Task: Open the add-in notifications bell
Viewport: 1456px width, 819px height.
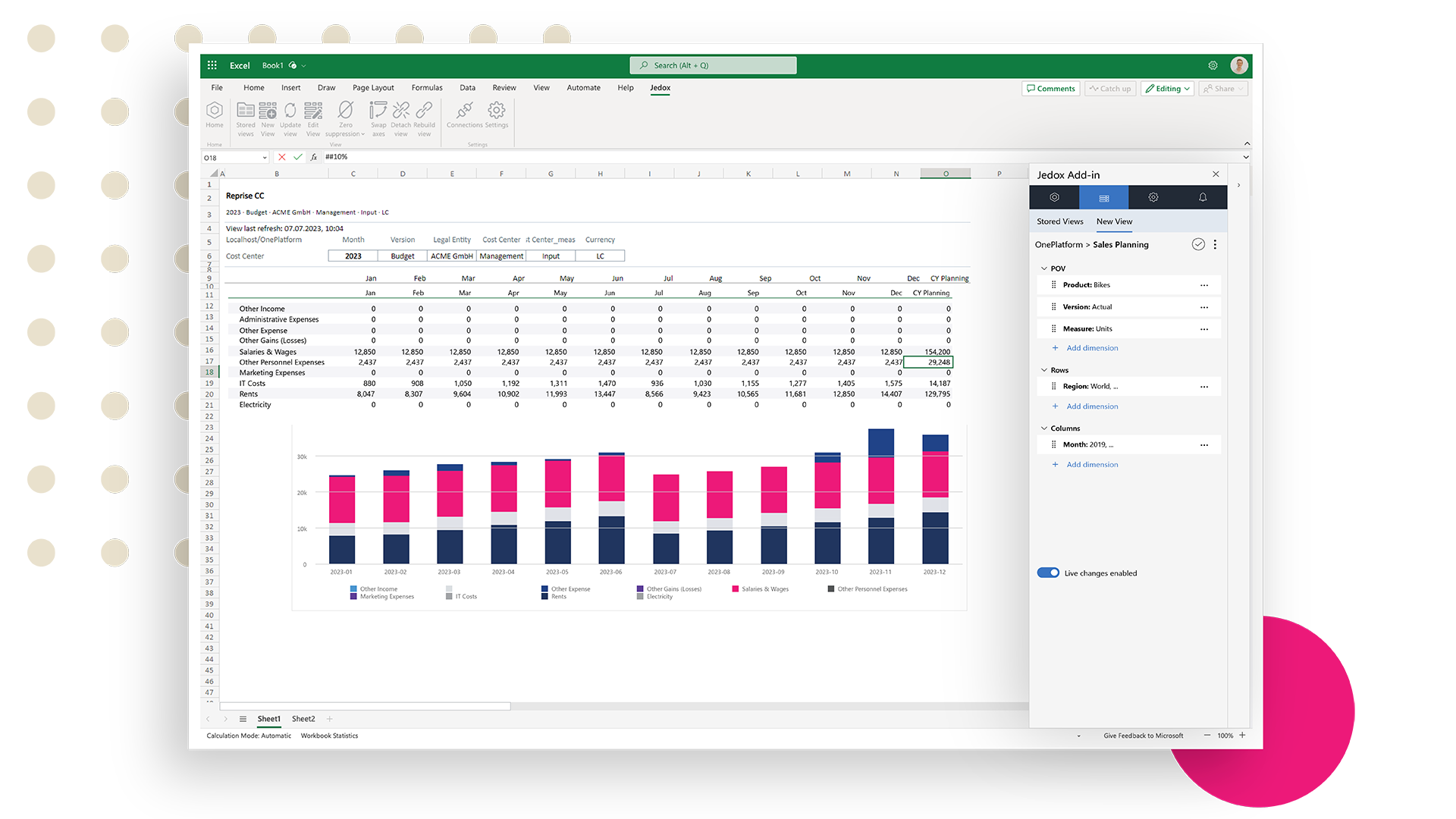Action: (x=1203, y=197)
